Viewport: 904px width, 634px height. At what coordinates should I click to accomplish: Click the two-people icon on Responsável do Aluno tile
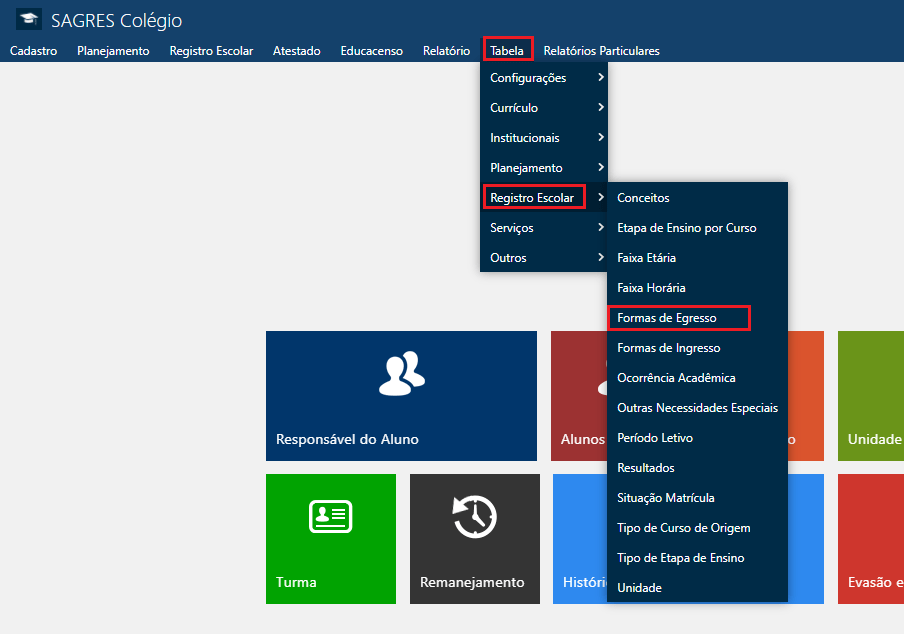click(401, 372)
